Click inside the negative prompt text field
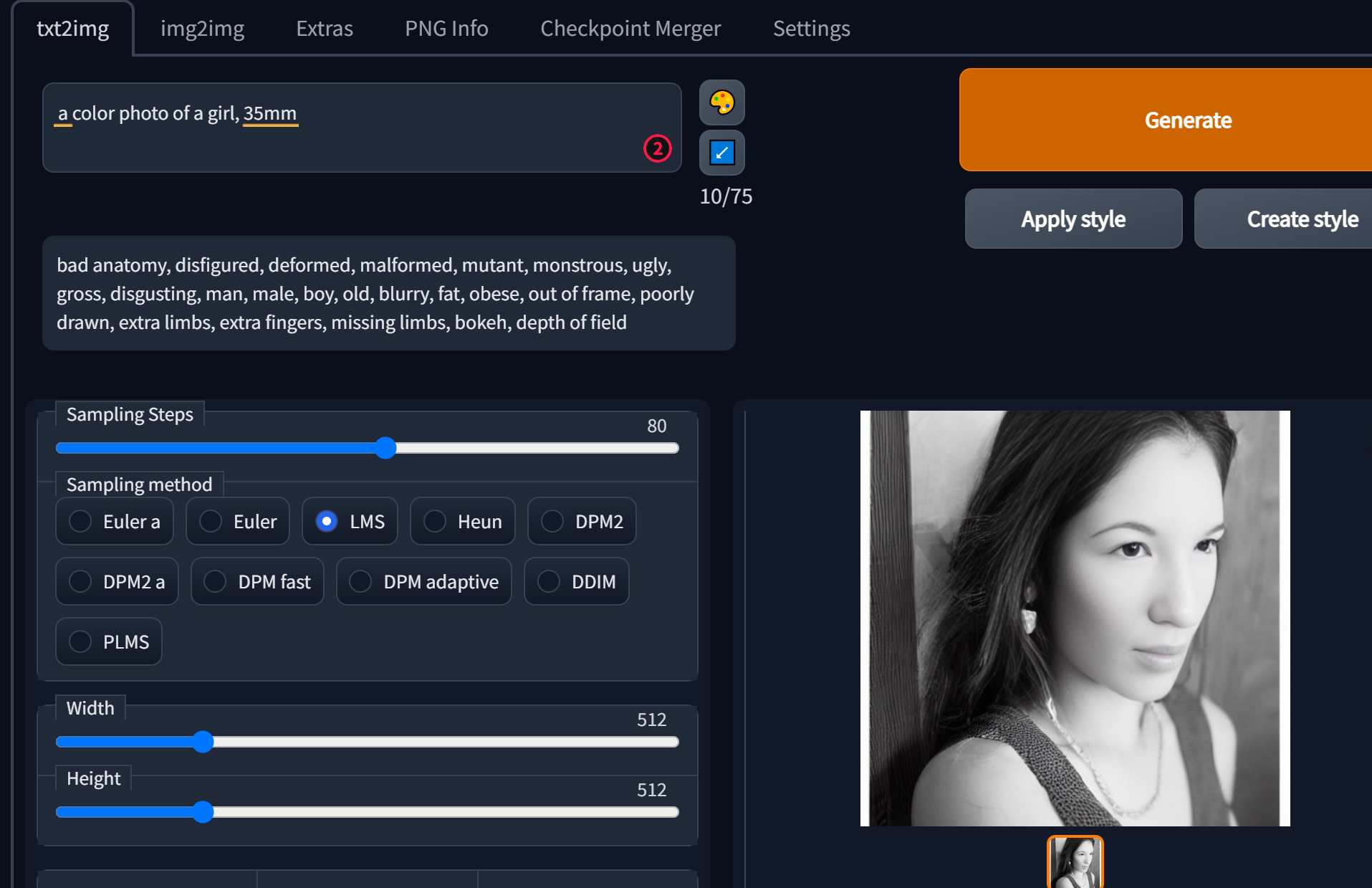 (x=387, y=293)
